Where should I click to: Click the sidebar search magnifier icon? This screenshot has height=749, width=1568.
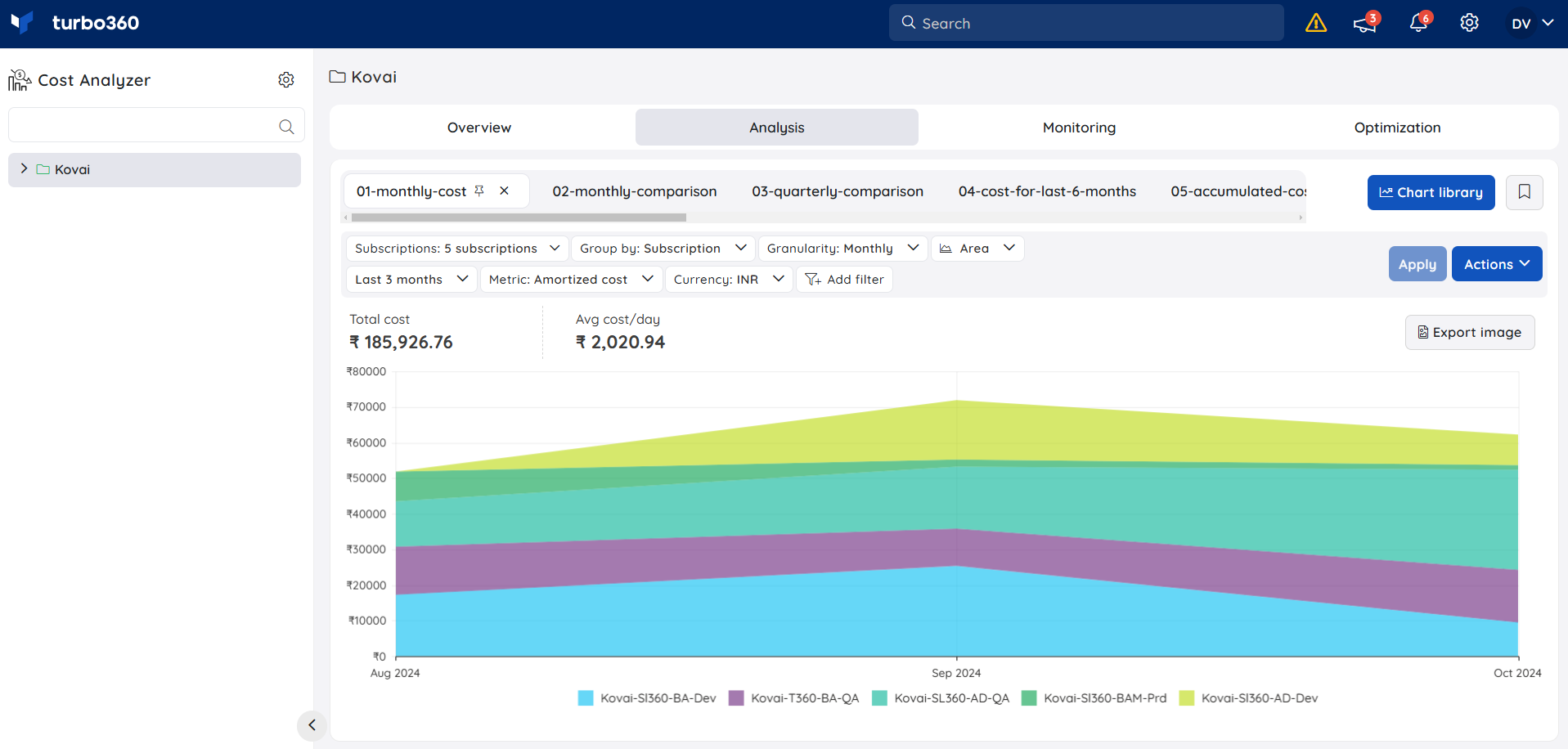[x=286, y=127]
